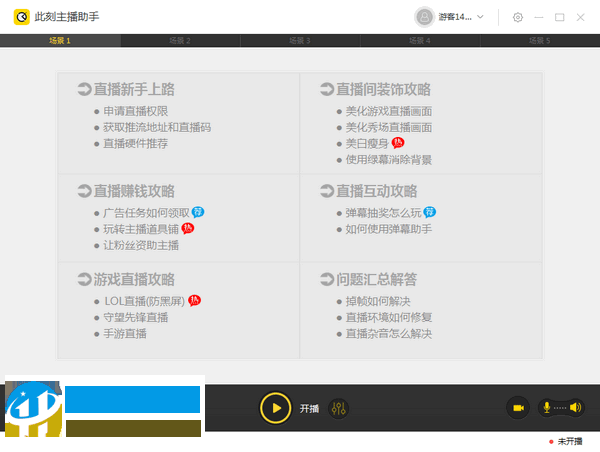Switch to the 场景 3 tab
This screenshot has width=600, height=452.
tap(300, 41)
